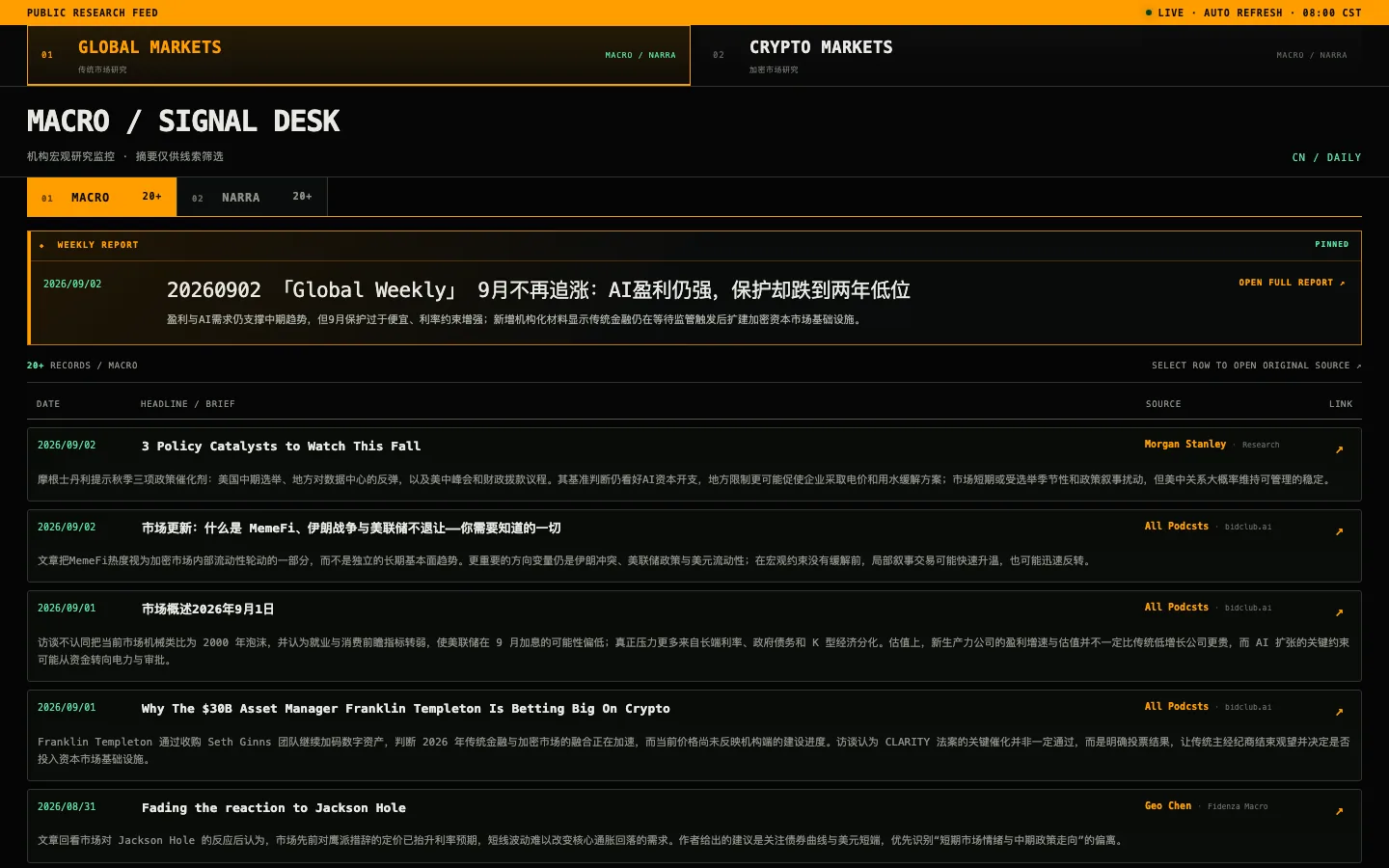Click the LINK column header
1389x868 pixels.
coord(1341,404)
